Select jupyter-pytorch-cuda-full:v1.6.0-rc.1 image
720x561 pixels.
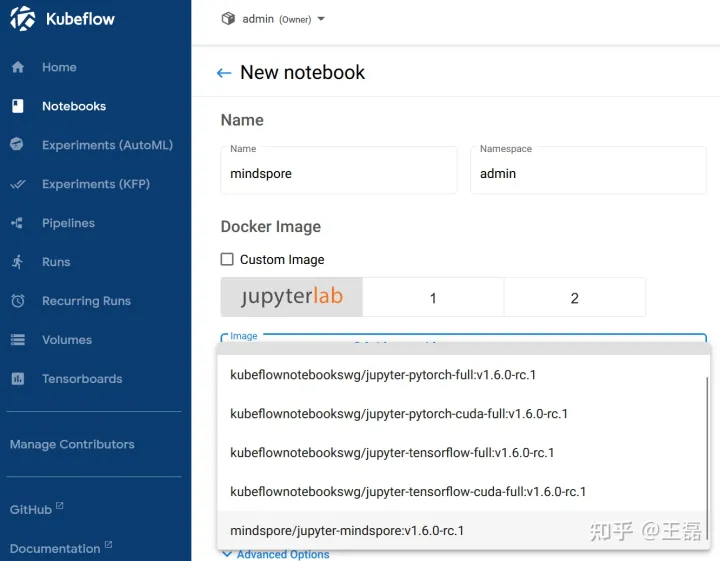coord(461,414)
